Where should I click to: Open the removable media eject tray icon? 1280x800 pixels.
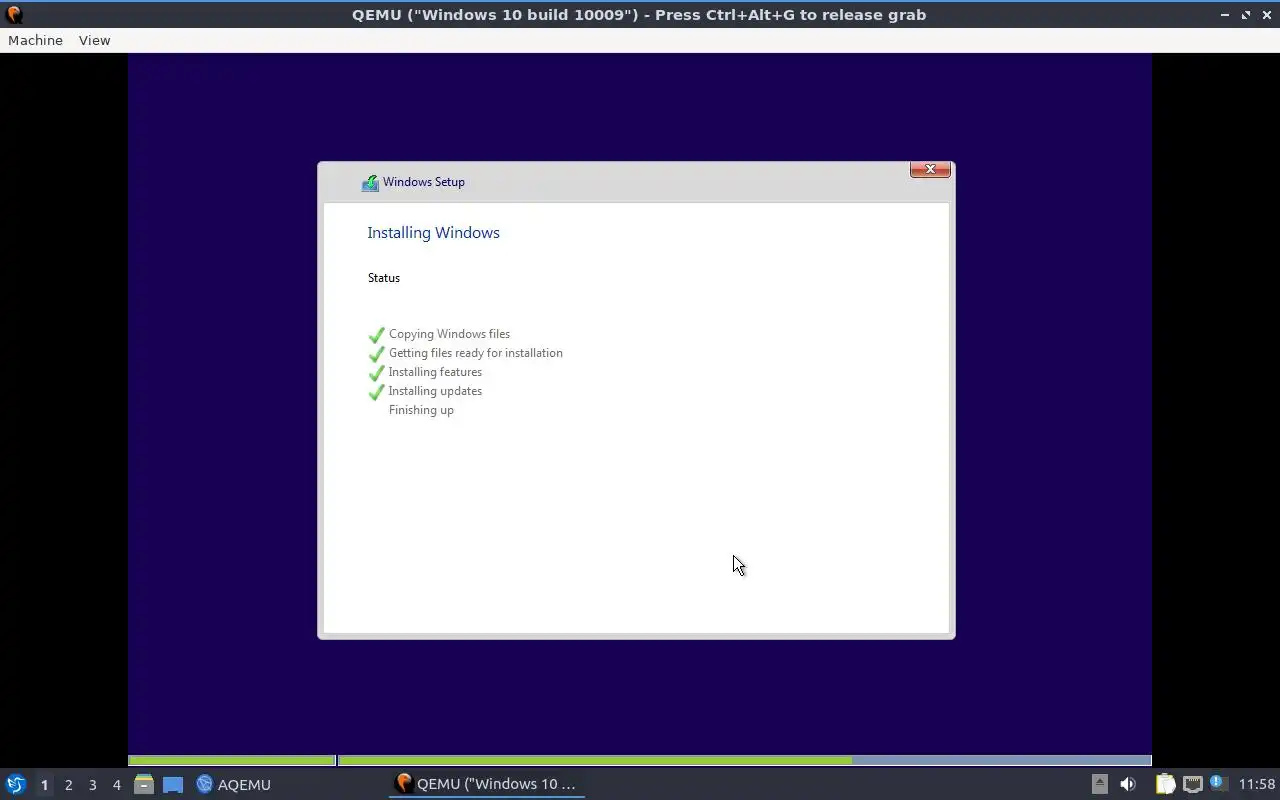tap(1099, 784)
